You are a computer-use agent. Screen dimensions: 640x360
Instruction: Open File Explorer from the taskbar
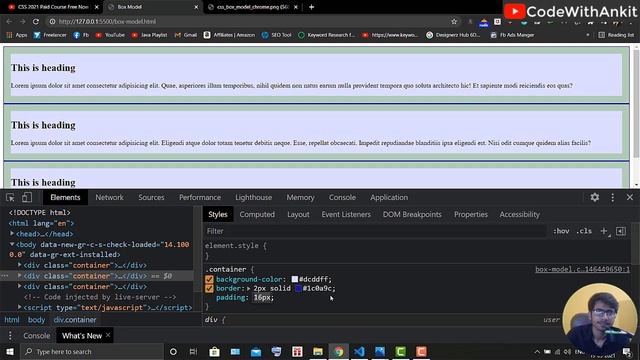click(318, 351)
